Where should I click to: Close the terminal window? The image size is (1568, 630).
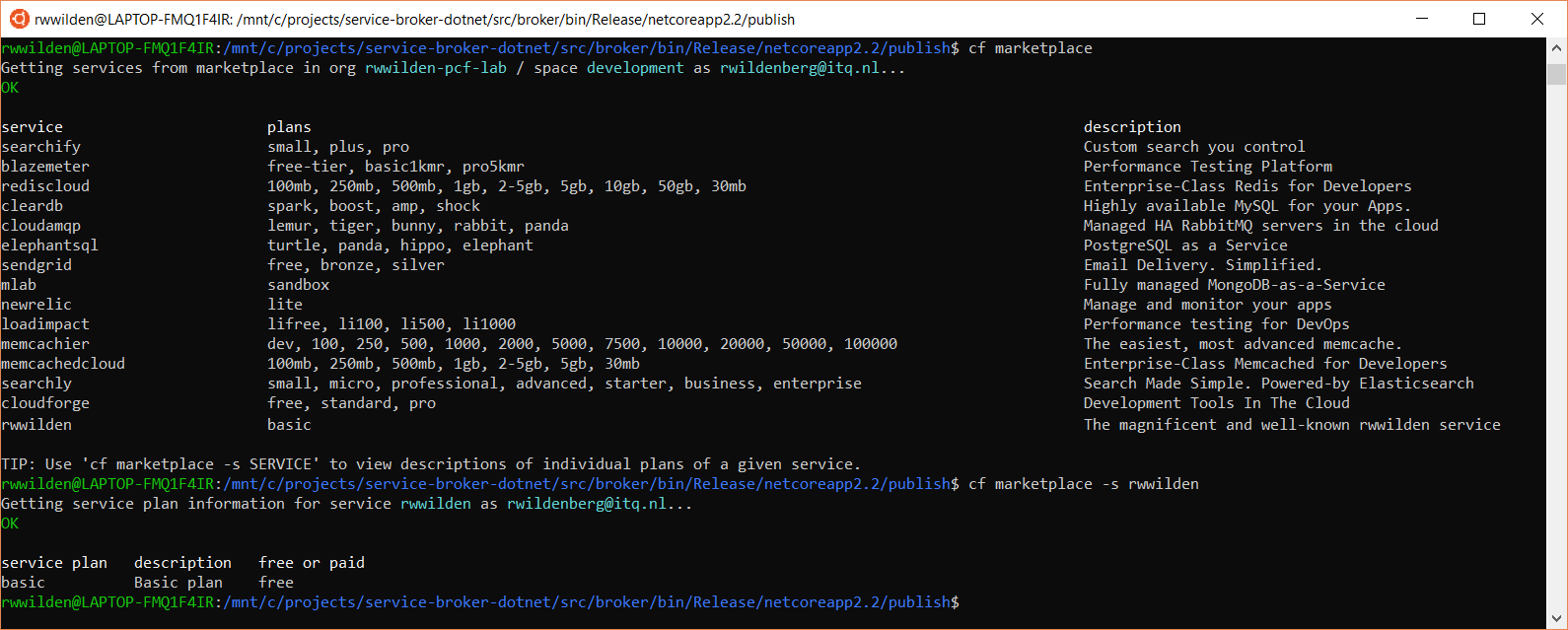coord(1536,19)
